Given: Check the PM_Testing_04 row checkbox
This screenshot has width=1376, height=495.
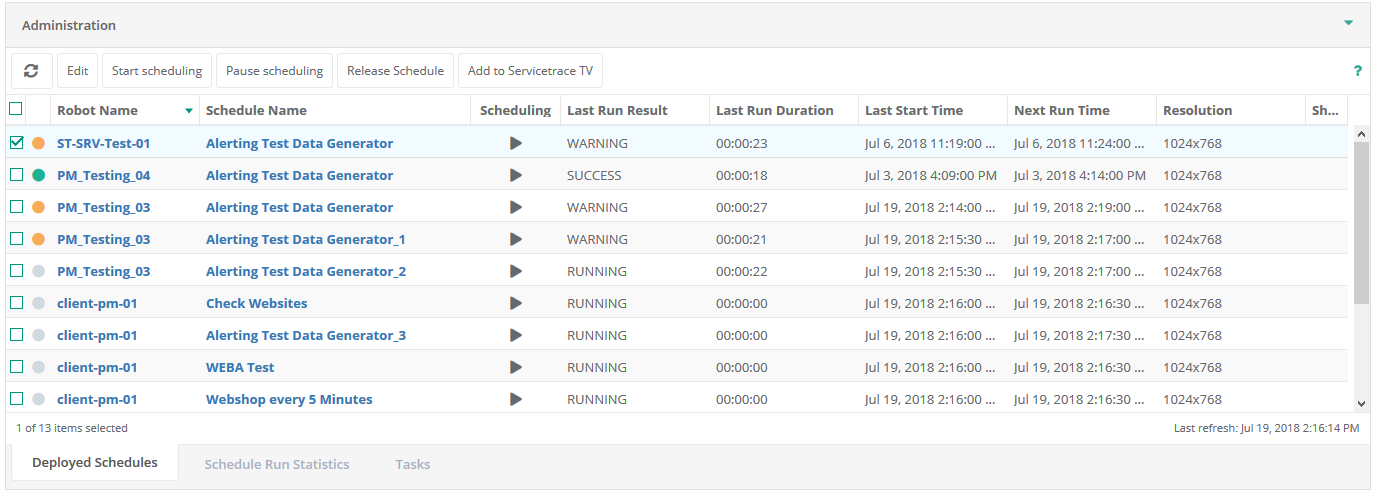Looking at the screenshot, I should click(16, 175).
